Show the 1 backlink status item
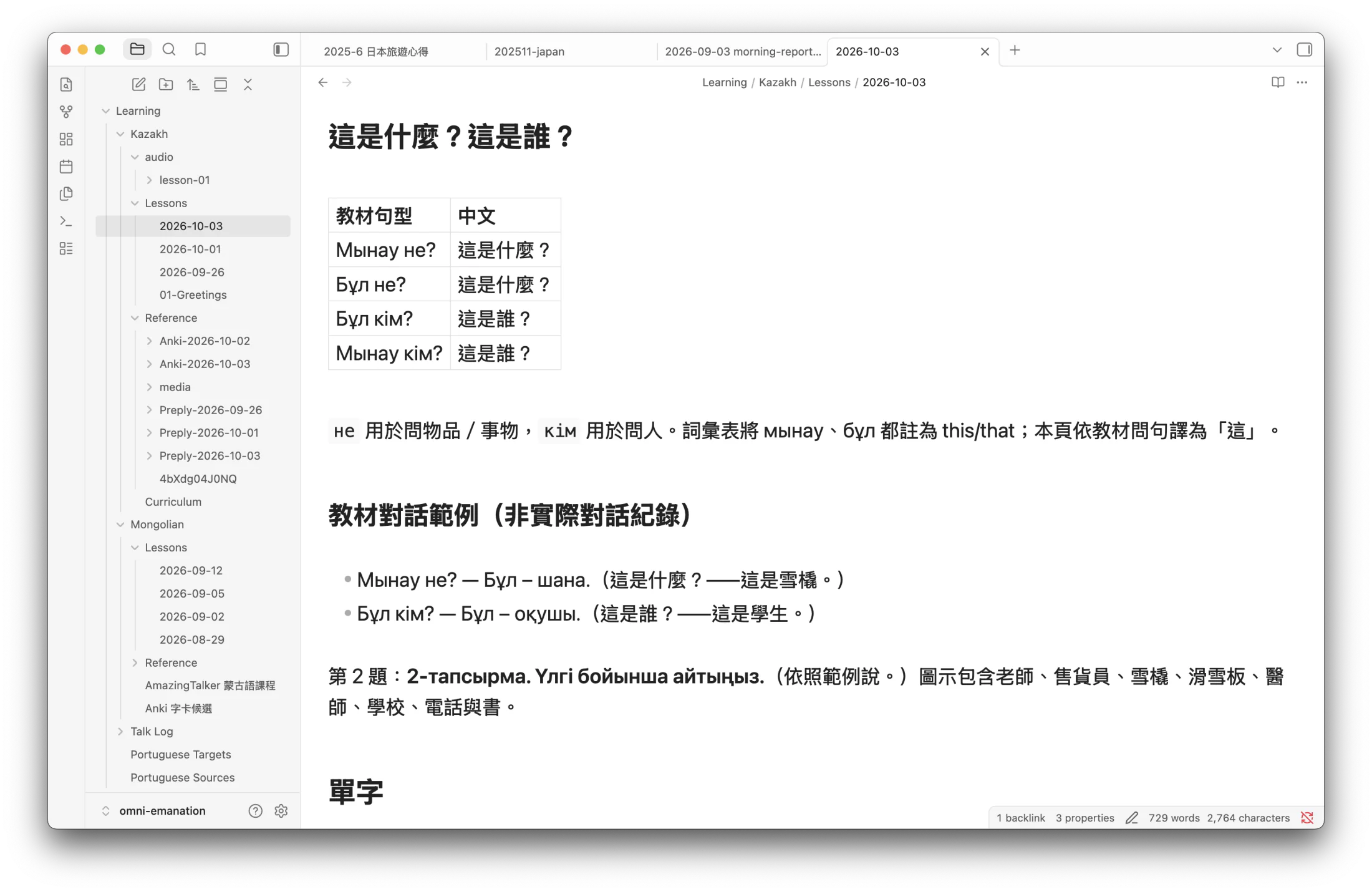 1020,818
